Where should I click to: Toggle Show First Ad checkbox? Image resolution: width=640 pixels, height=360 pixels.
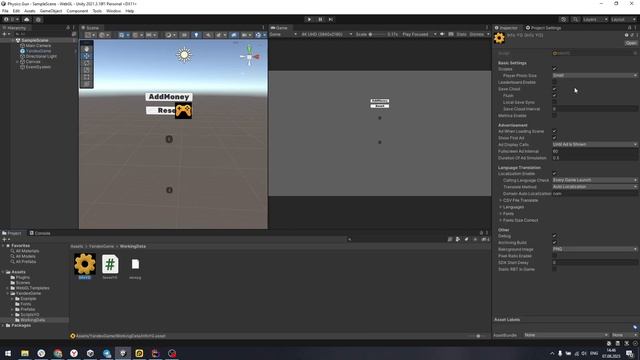(x=554, y=138)
